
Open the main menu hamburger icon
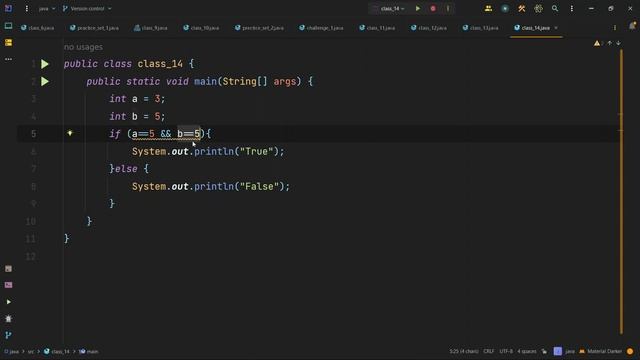click(x=27, y=9)
